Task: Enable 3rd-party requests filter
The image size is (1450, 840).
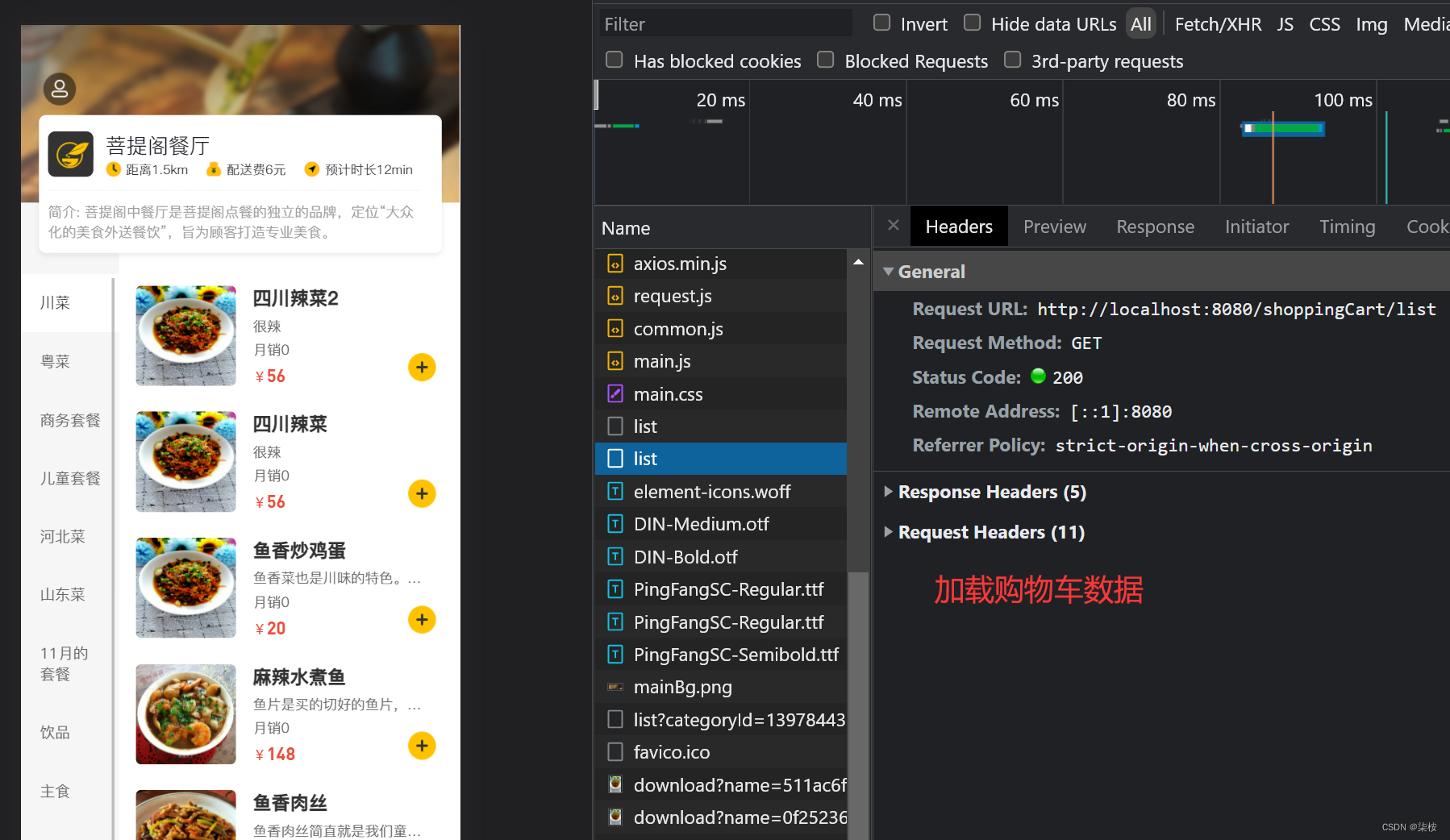Action: tap(1013, 60)
